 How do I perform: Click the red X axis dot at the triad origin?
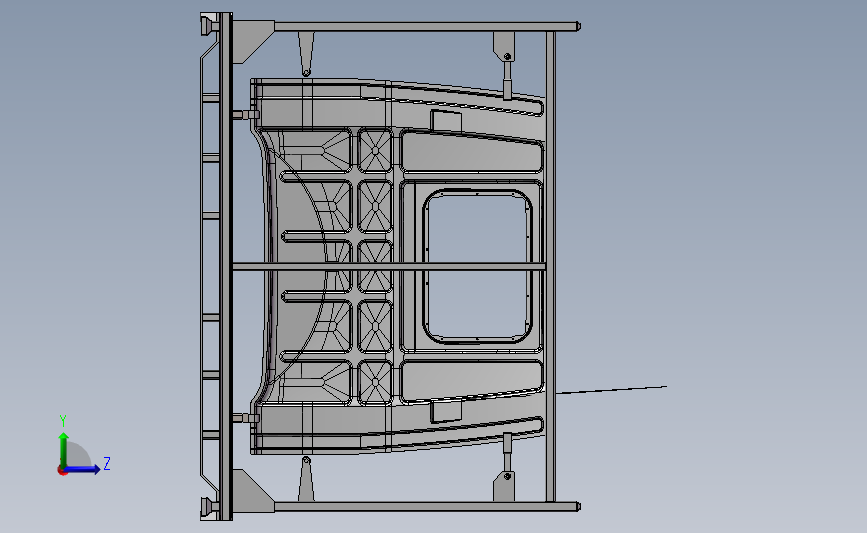(62, 471)
